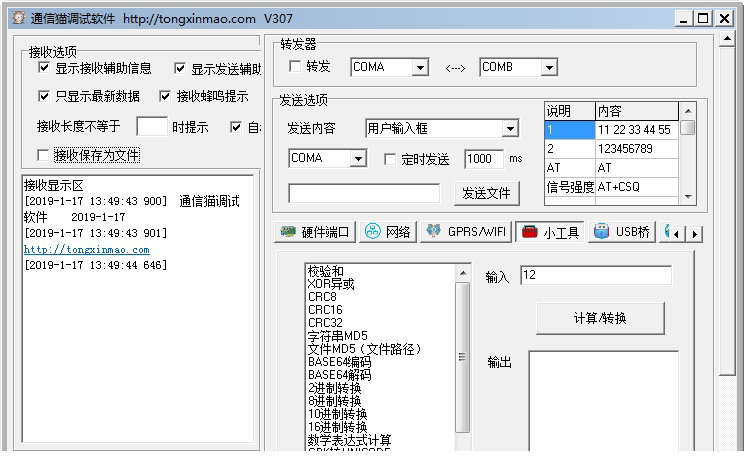Screen dimensions: 744x469
Task: Select 16进制转换 in the tool list
Action: pyautogui.click(x=337, y=427)
